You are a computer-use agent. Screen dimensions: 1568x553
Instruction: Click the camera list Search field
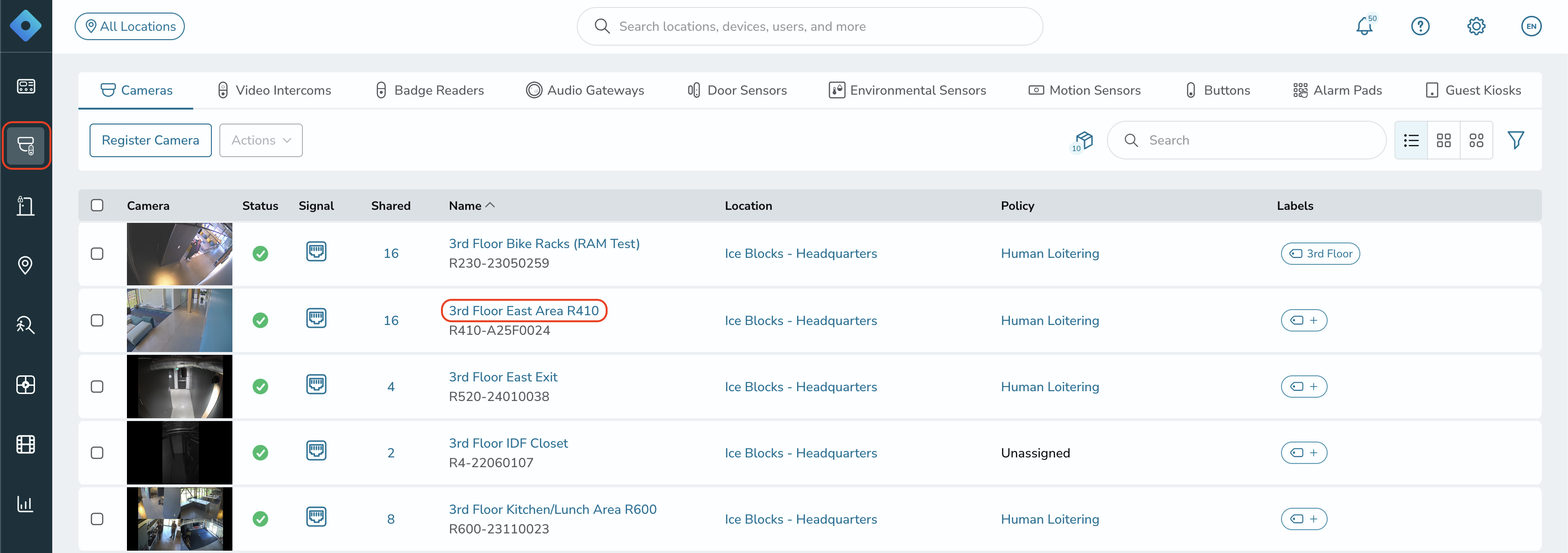[x=1246, y=140]
